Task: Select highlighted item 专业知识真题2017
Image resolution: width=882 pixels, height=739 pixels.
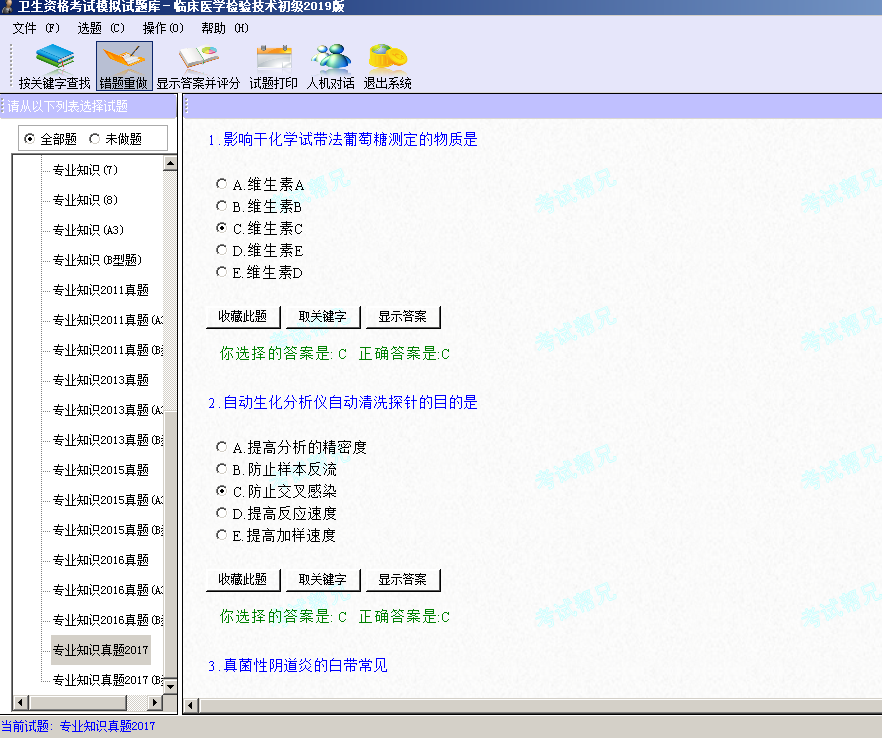Action: tap(101, 650)
